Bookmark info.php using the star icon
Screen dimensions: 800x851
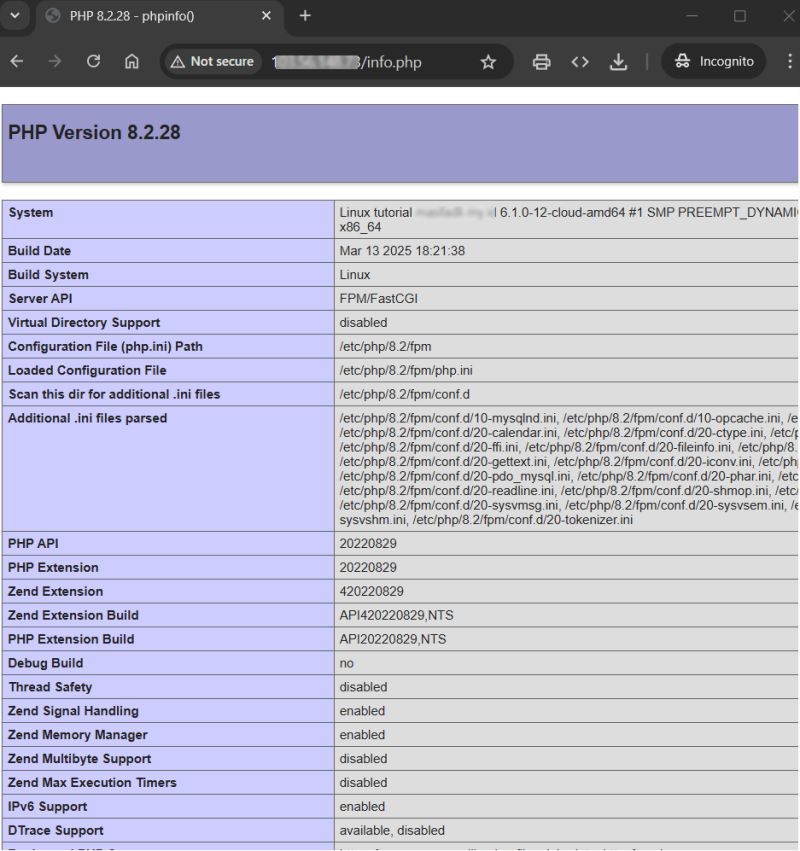click(x=488, y=61)
